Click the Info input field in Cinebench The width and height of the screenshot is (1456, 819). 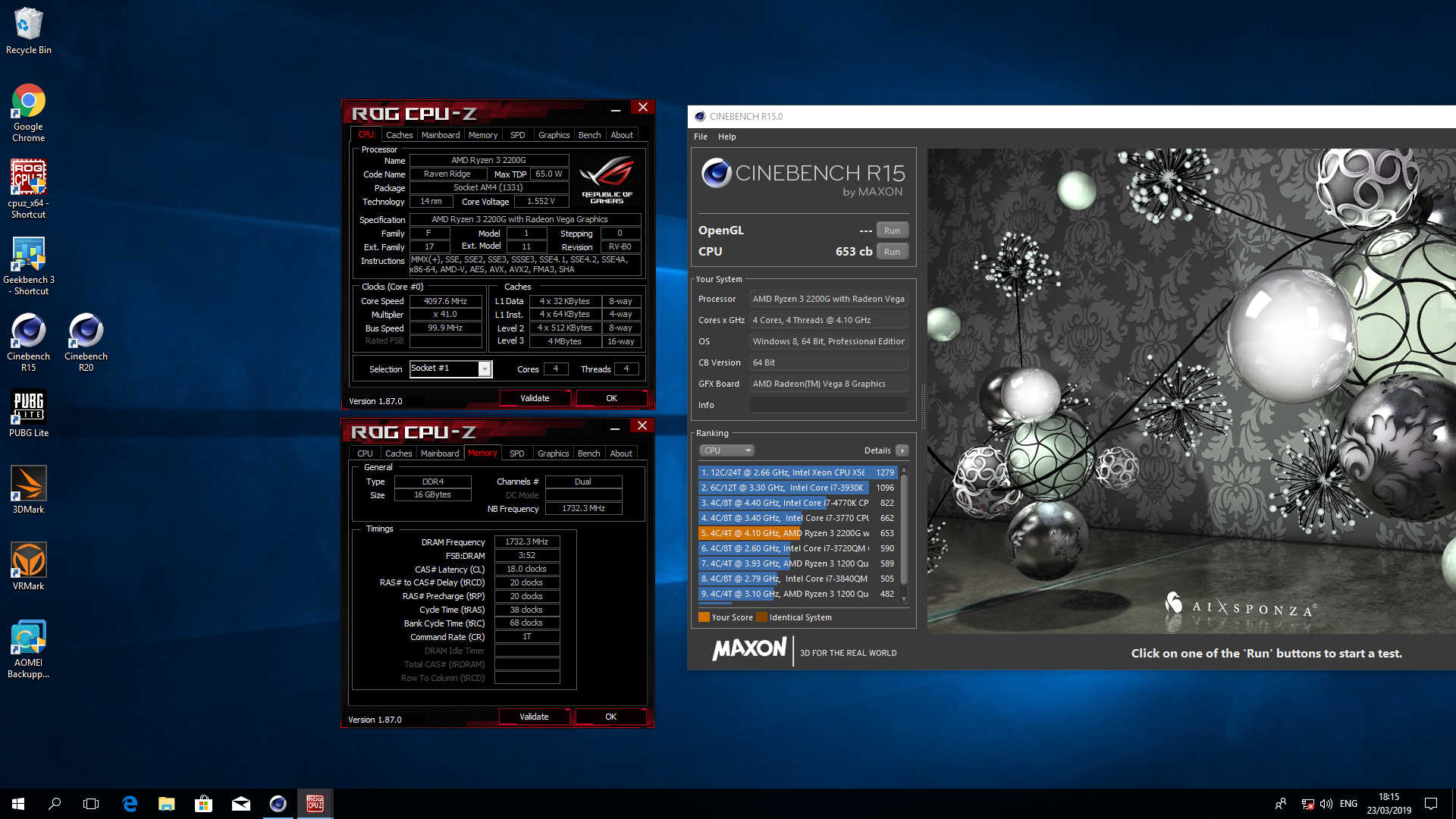(829, 405)
